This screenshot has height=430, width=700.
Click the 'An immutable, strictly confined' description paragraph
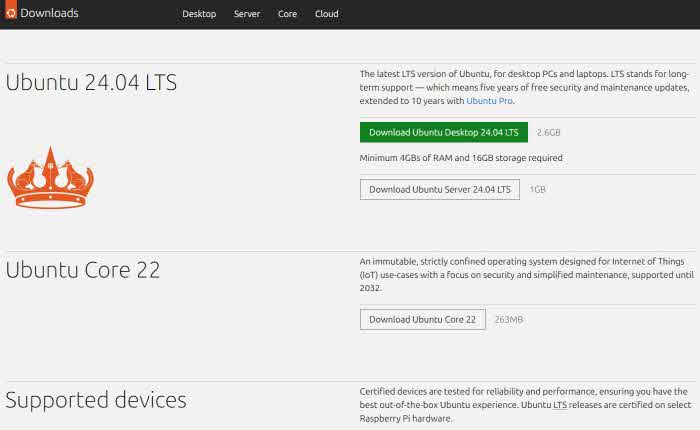pos(527,275)
